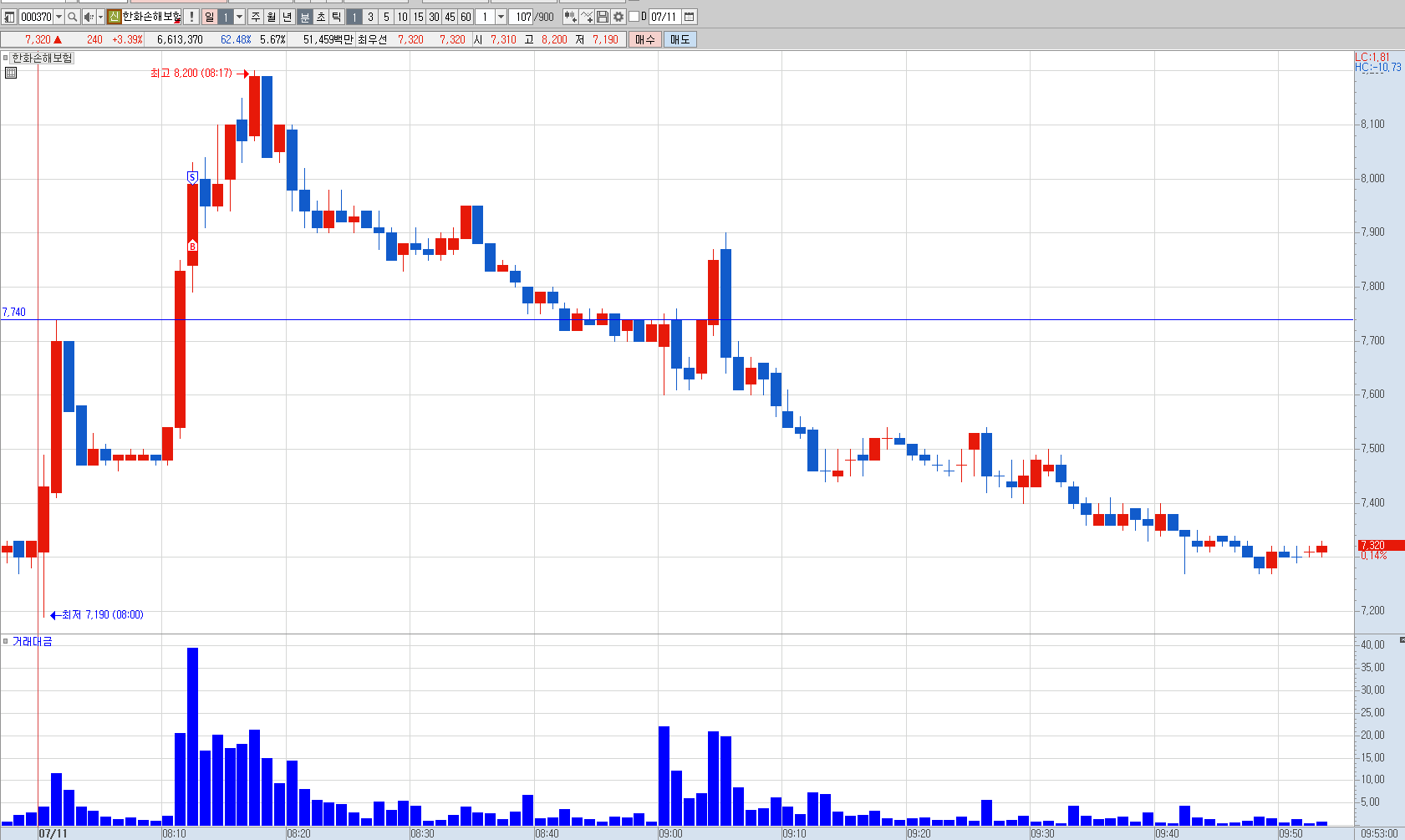Select the 30 minute interval tab

(x=434, y=17)
